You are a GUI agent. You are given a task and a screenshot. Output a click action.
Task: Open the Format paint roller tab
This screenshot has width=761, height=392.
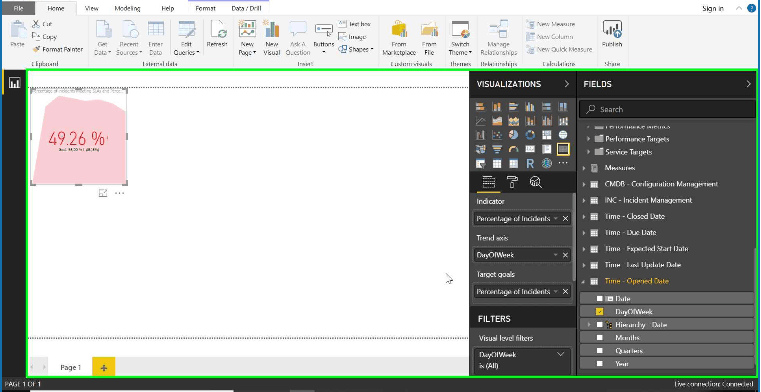click(512, 182)
